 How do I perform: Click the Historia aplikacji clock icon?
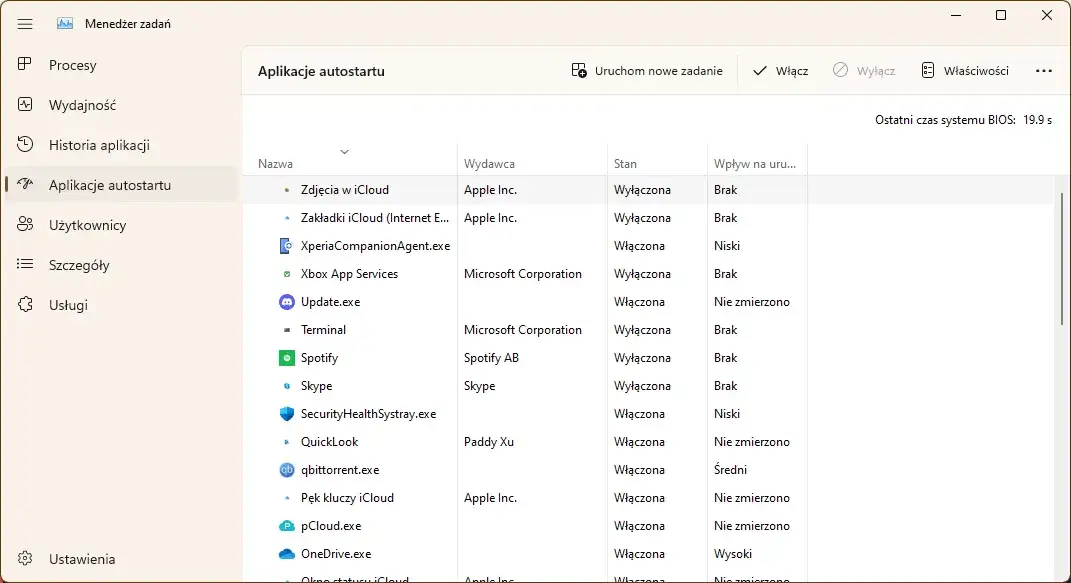tap(25, 144)
